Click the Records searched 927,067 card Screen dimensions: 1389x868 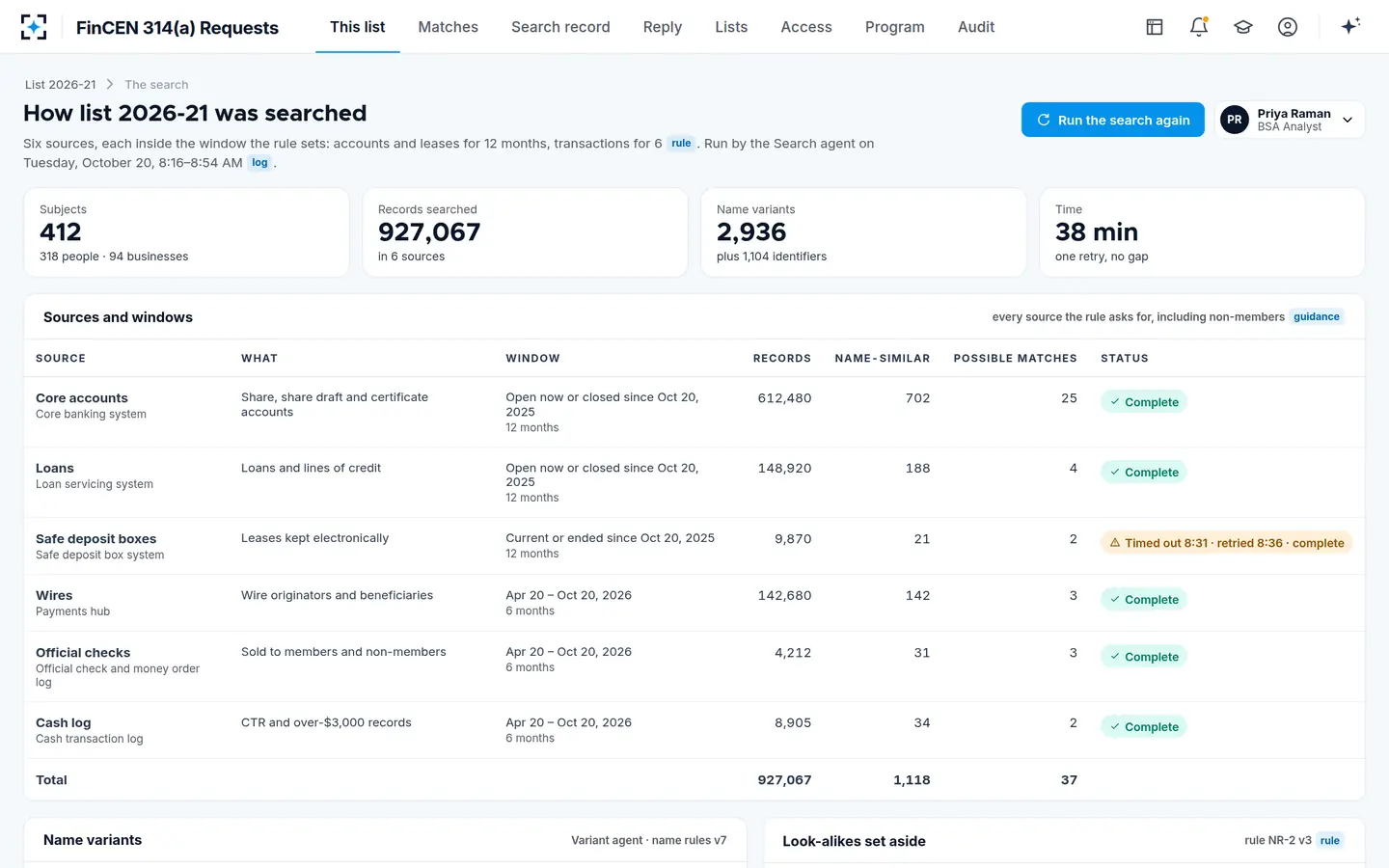tap(525, 232)
